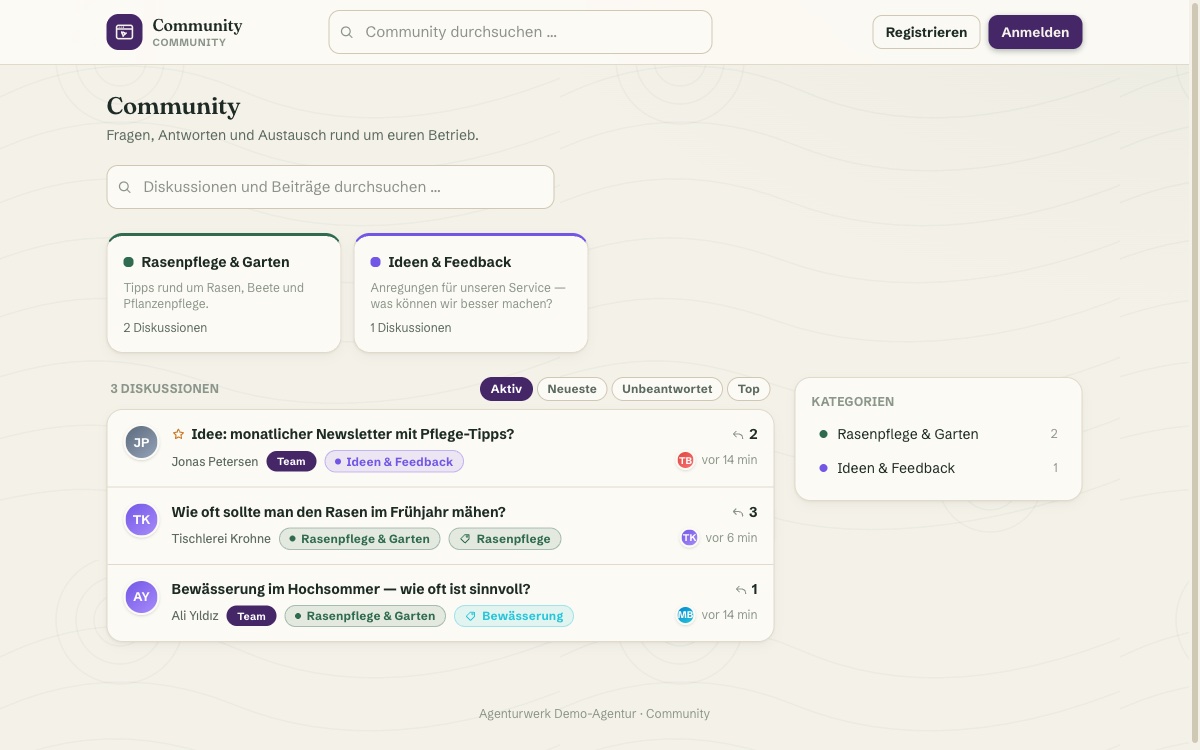Click the Registrieren button
Image resolution: width=1200 pixels, height=750 pixels.
point(926,32)
